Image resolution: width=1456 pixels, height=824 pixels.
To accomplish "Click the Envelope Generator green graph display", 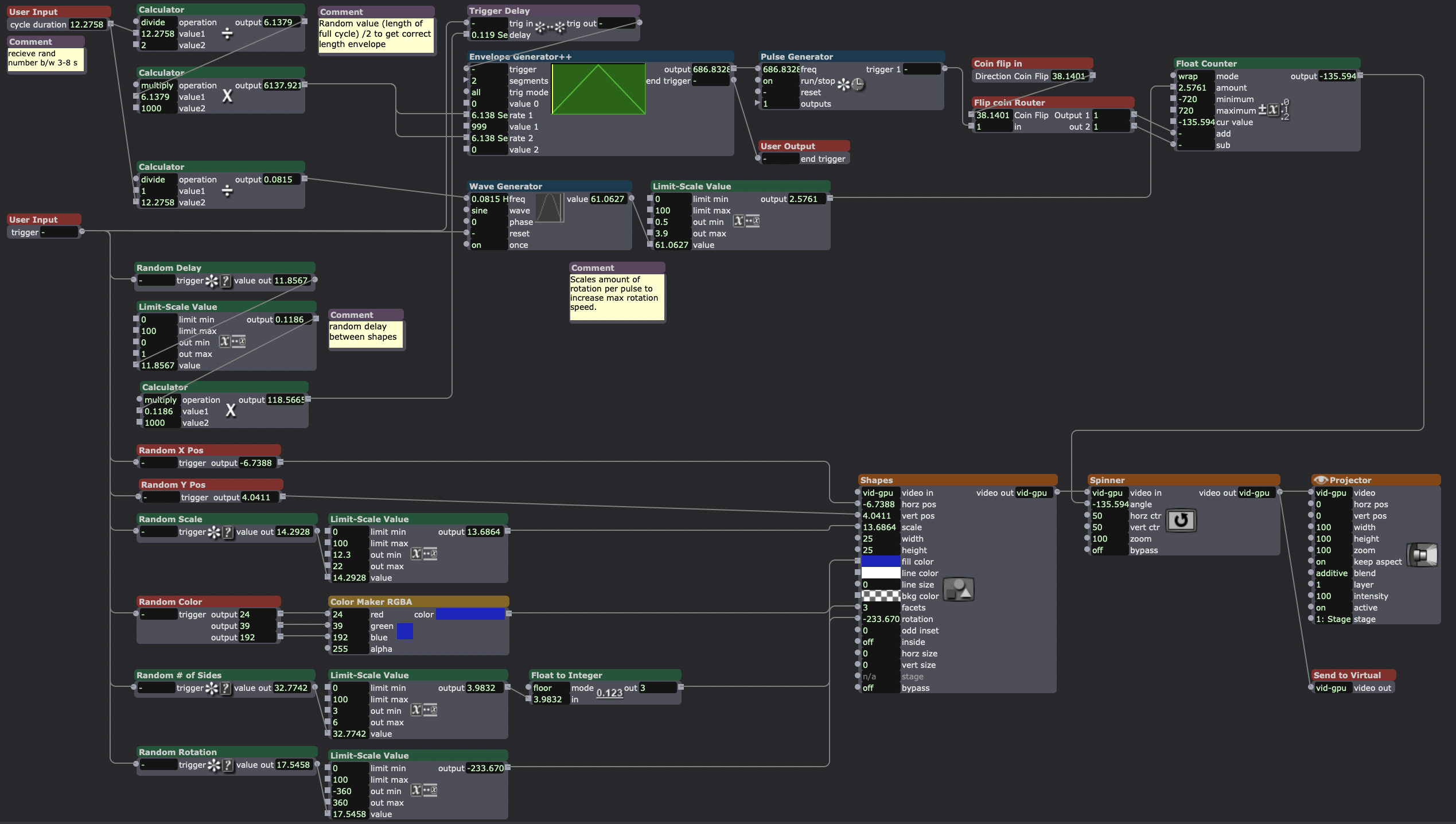I will 598,89.
